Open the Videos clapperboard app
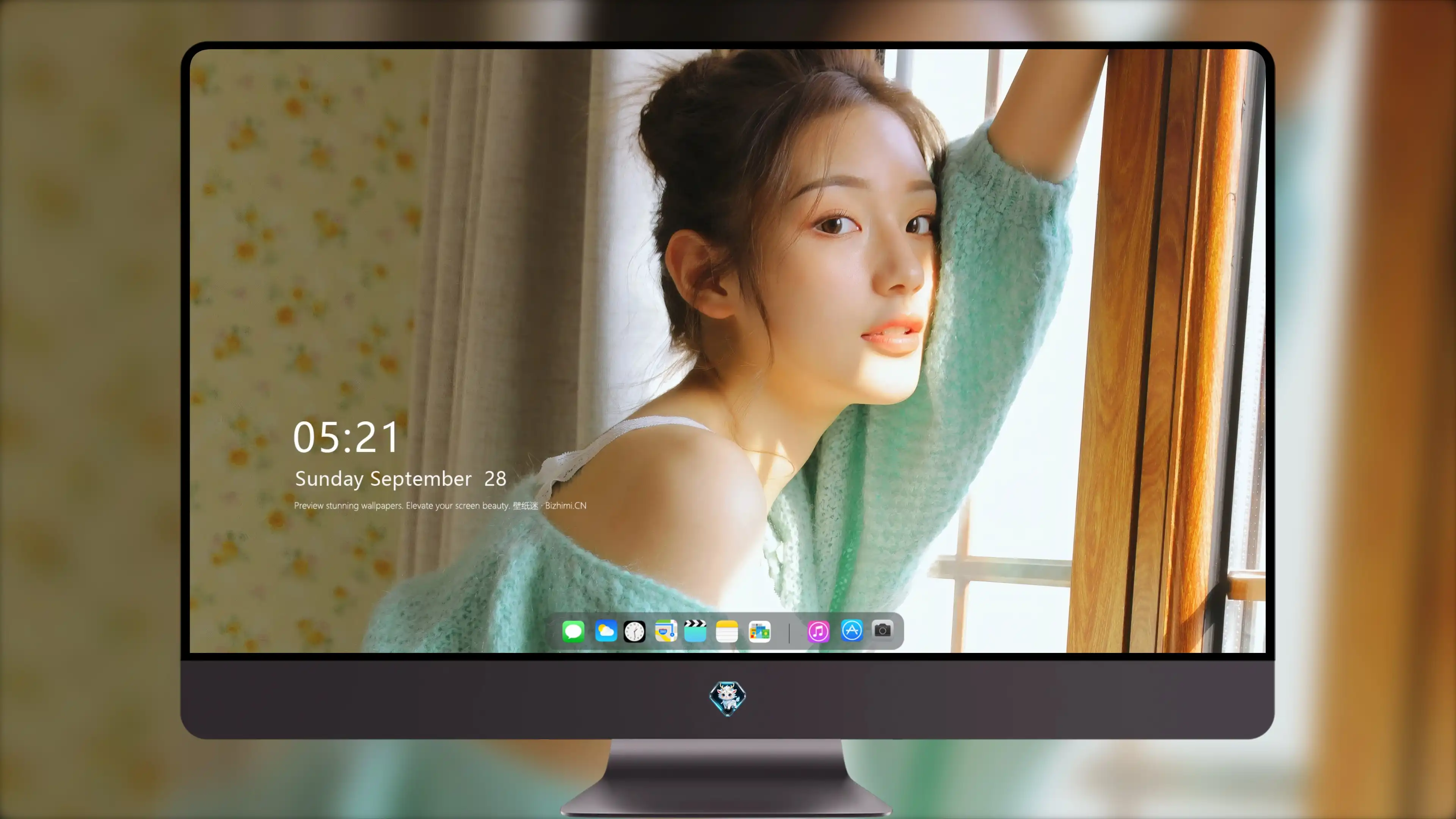Image resolution: width=1456 pixels, height=819 pixels. [695, 631]
